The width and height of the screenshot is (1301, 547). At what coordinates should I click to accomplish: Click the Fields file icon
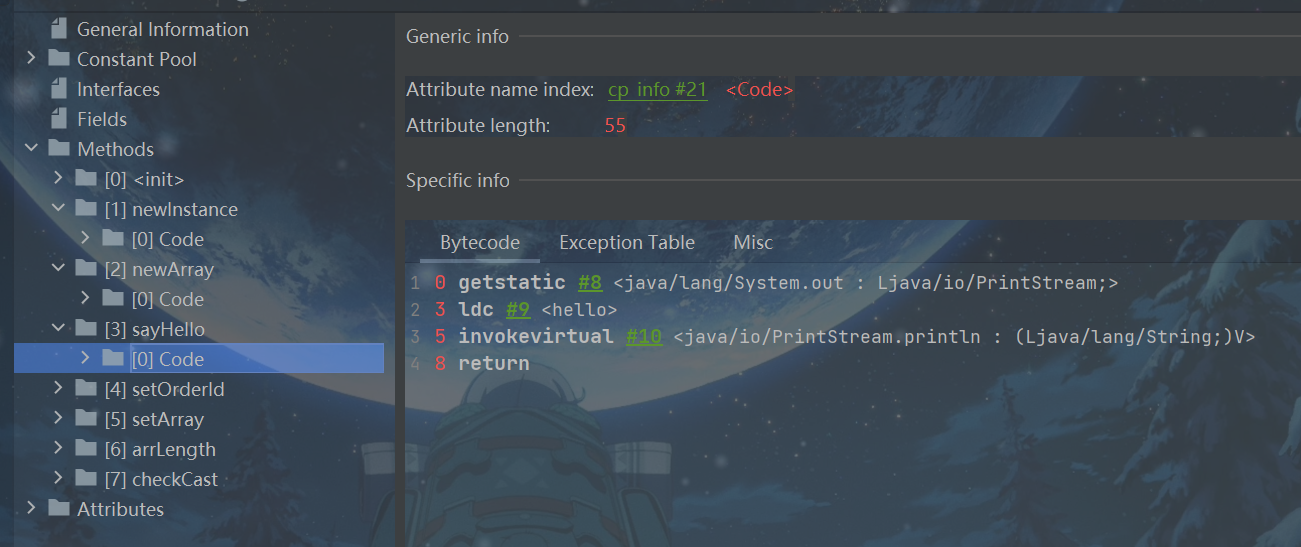[59, 120]
